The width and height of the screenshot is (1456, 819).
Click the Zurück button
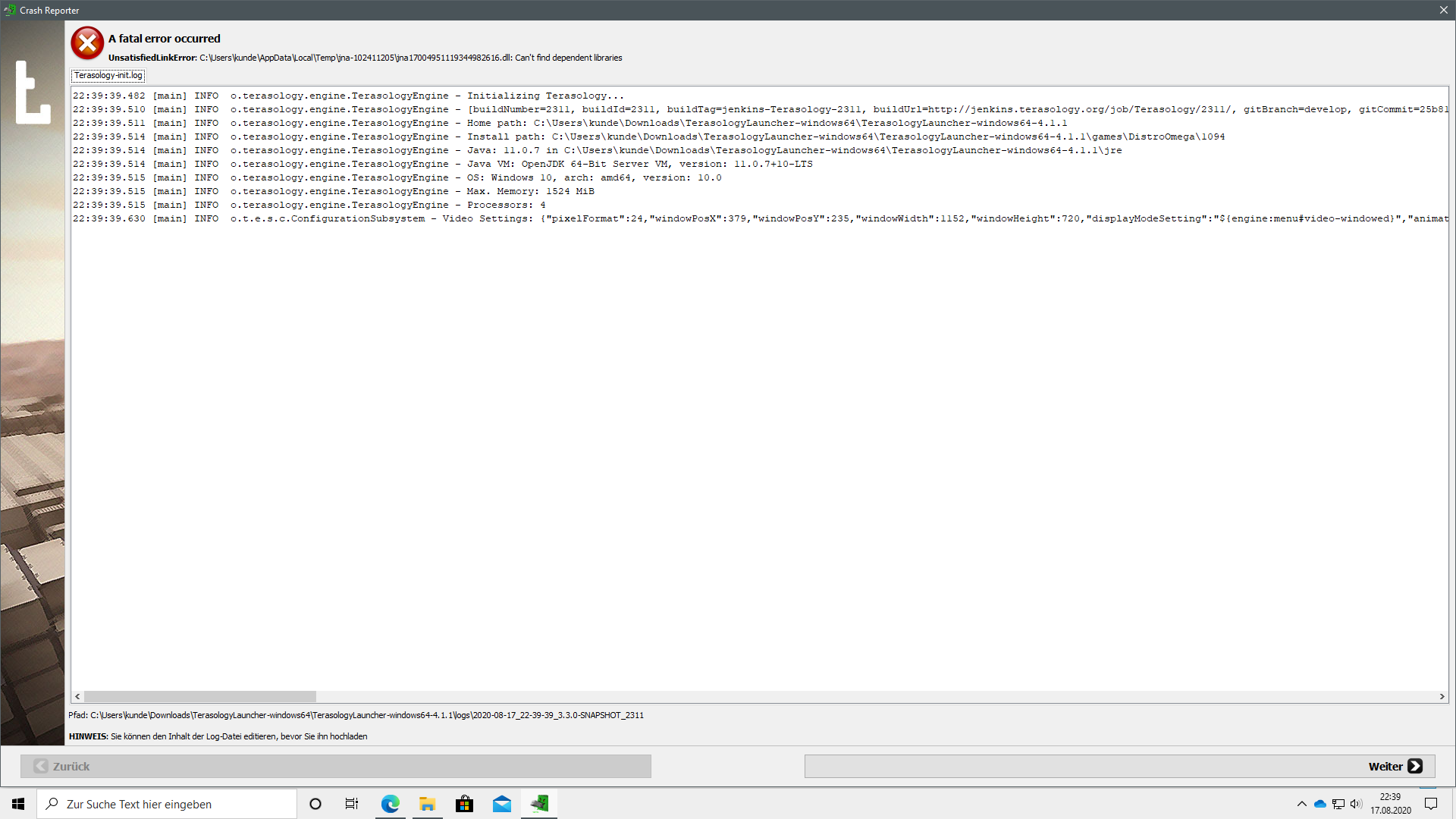[336, 766]
